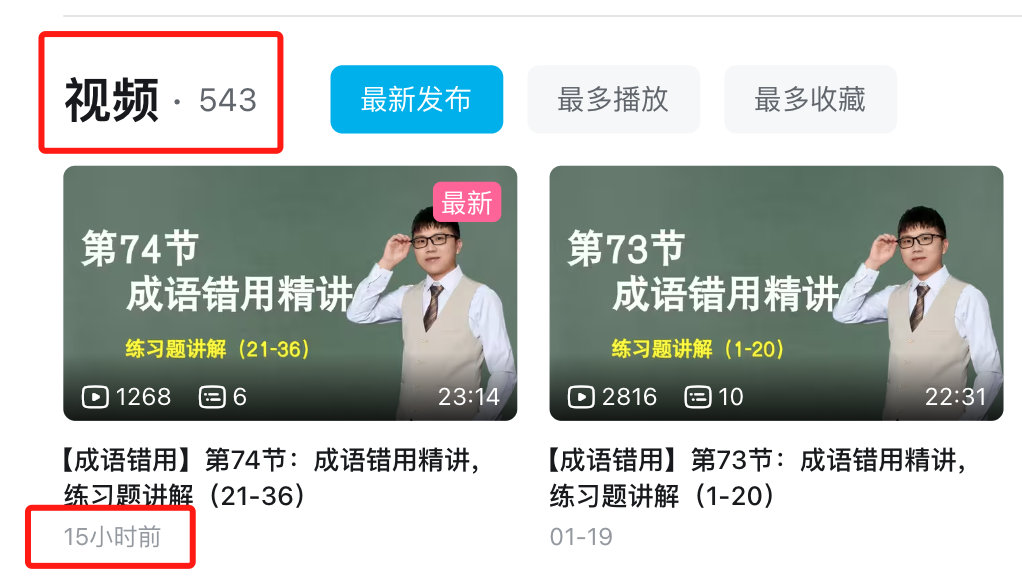Click the 23:14 duration label
This screenshot has height=576, width=1022.
tap(469, 397)
